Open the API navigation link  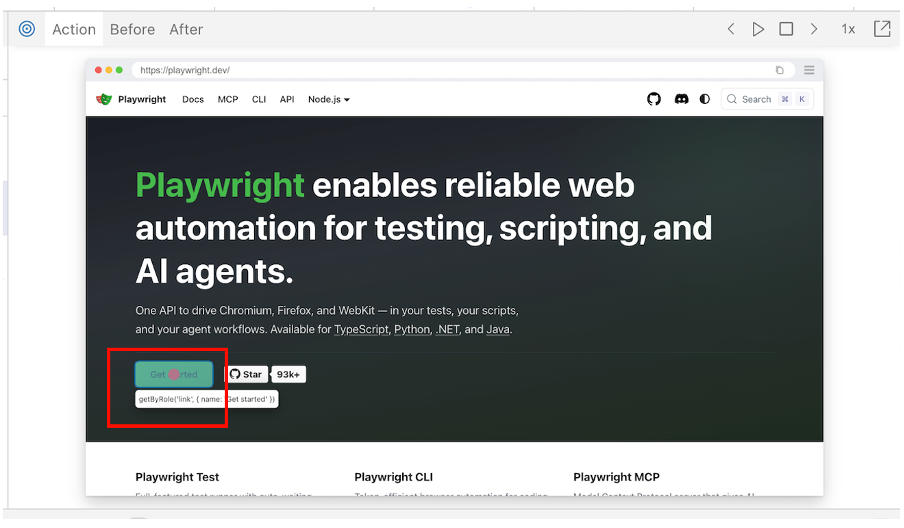coord(287,99)
